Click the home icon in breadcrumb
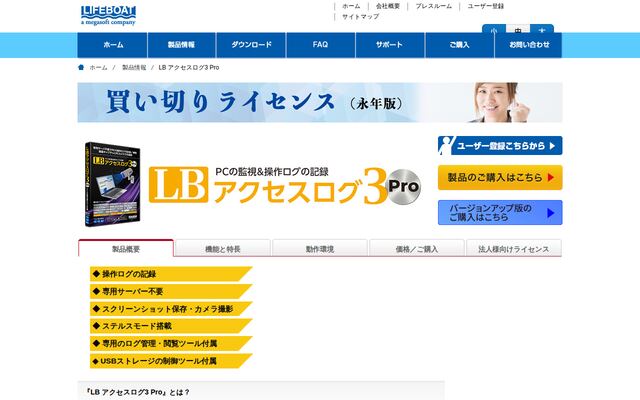The height and width of the screenshot is (400, 640). [x=81, y=67]
